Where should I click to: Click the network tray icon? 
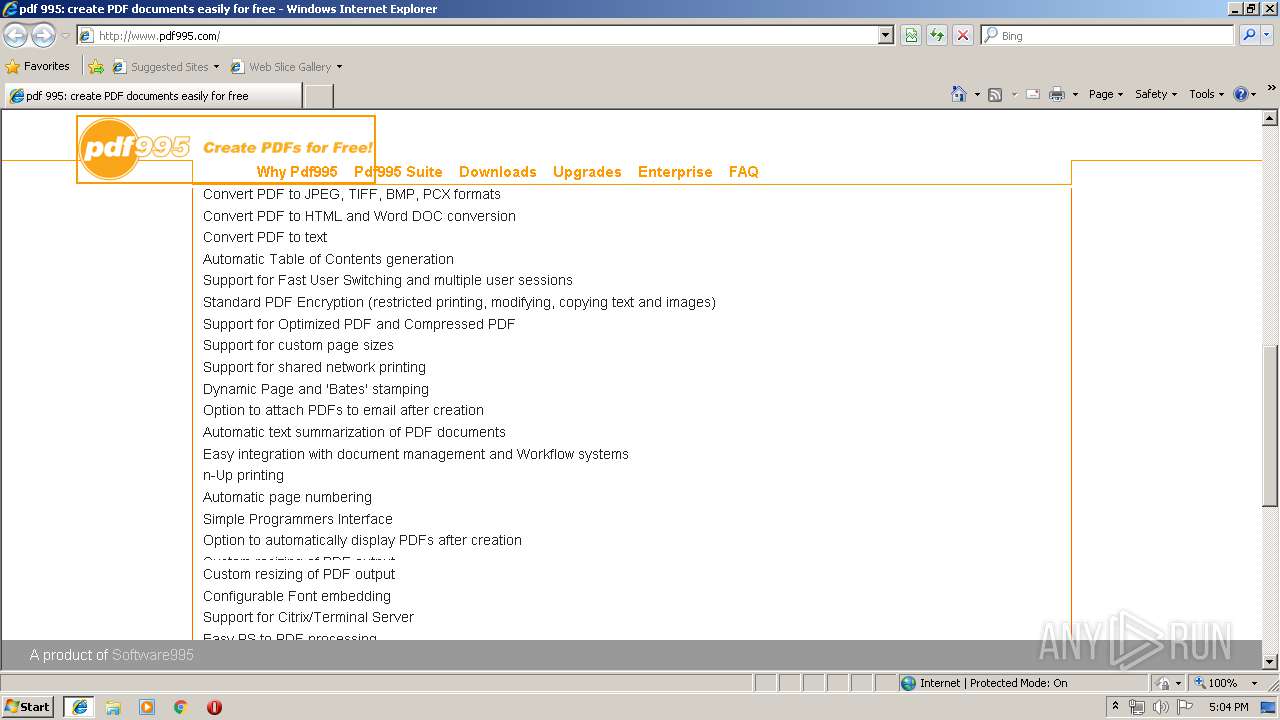(x=1137, y=707)
